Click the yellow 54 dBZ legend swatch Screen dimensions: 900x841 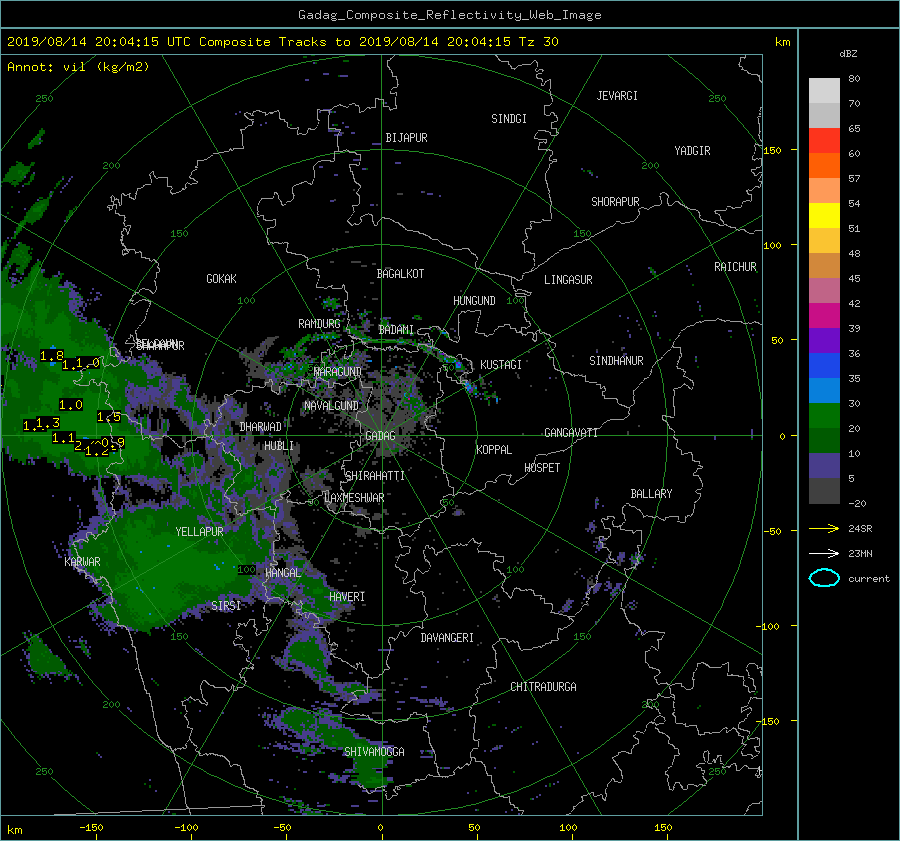tap(824, 215)
